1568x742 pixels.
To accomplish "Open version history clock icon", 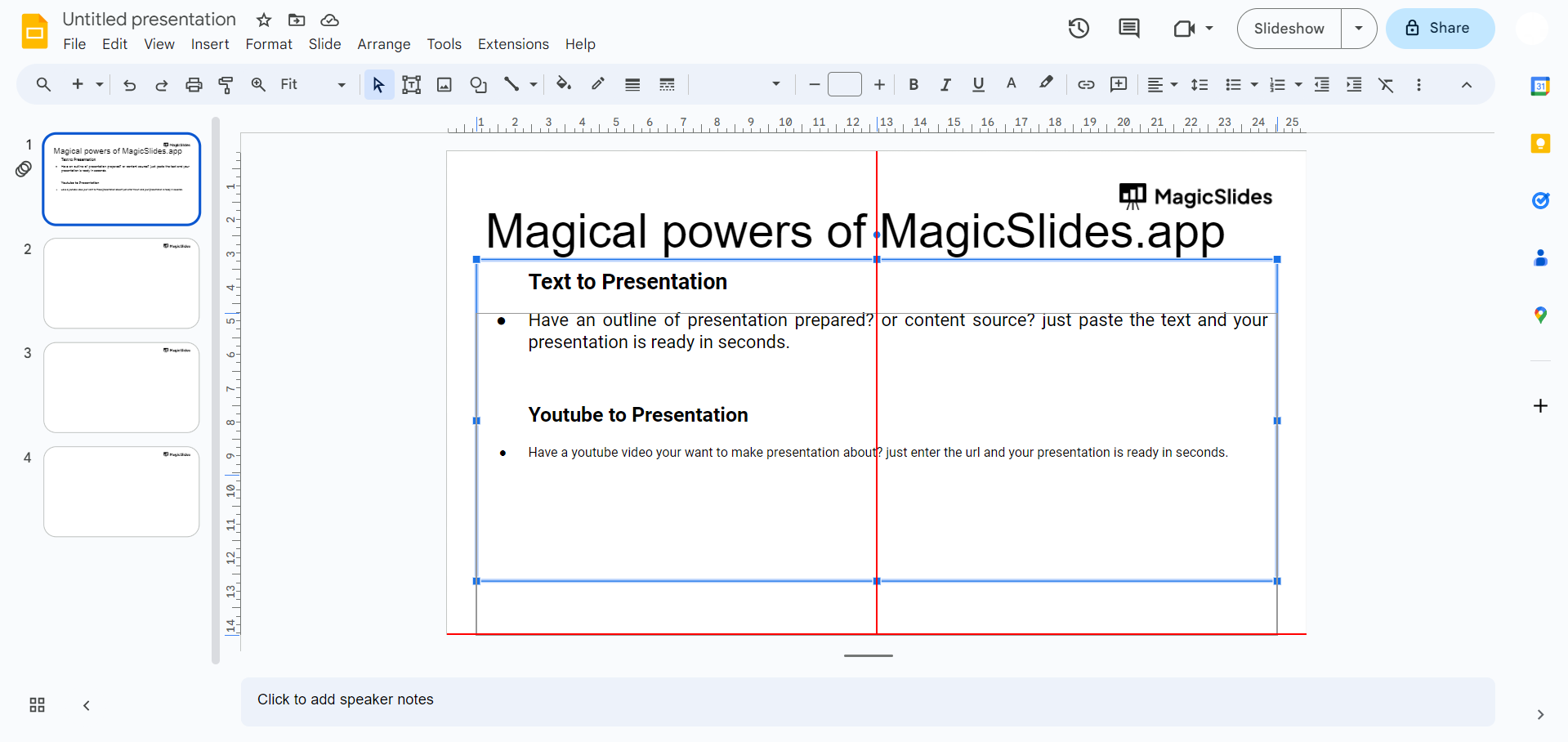I will click(1079, 29).
